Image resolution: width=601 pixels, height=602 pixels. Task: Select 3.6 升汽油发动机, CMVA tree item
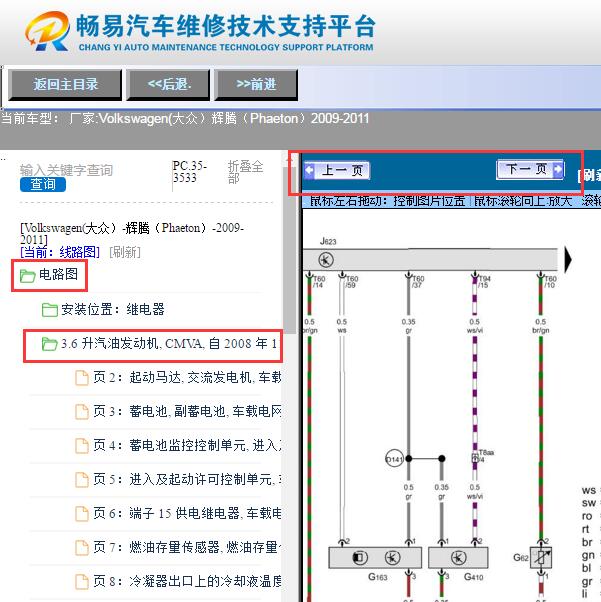pos(169,343)
